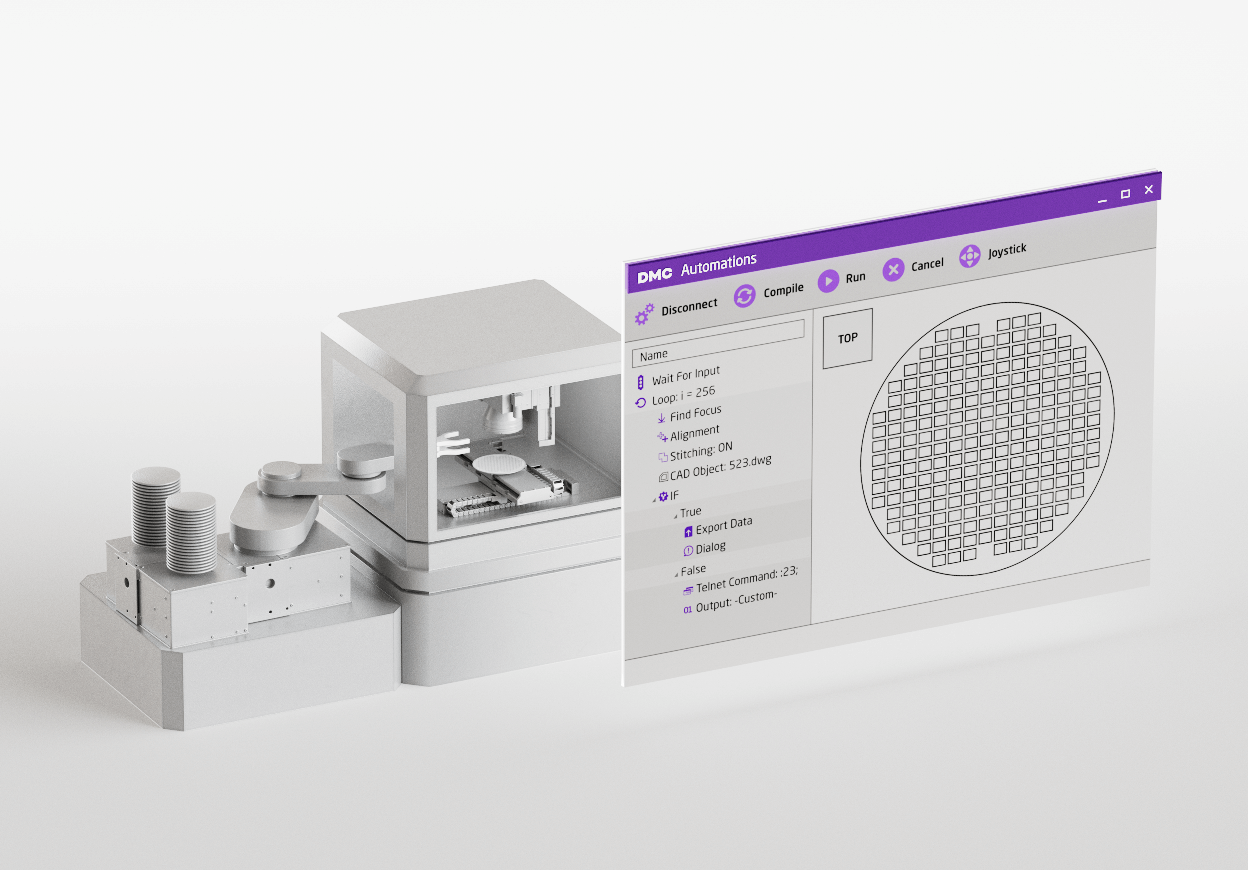The width and height of the screenshot is (1248, 870).
Task: Collapse the False branch
Action: [675, 574]
